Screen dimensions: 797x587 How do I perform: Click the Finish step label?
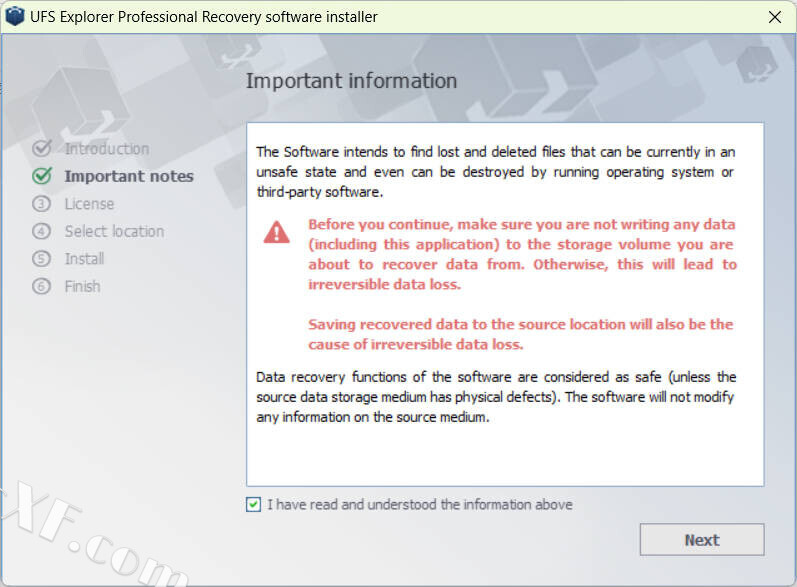click(x=82, y=286)
